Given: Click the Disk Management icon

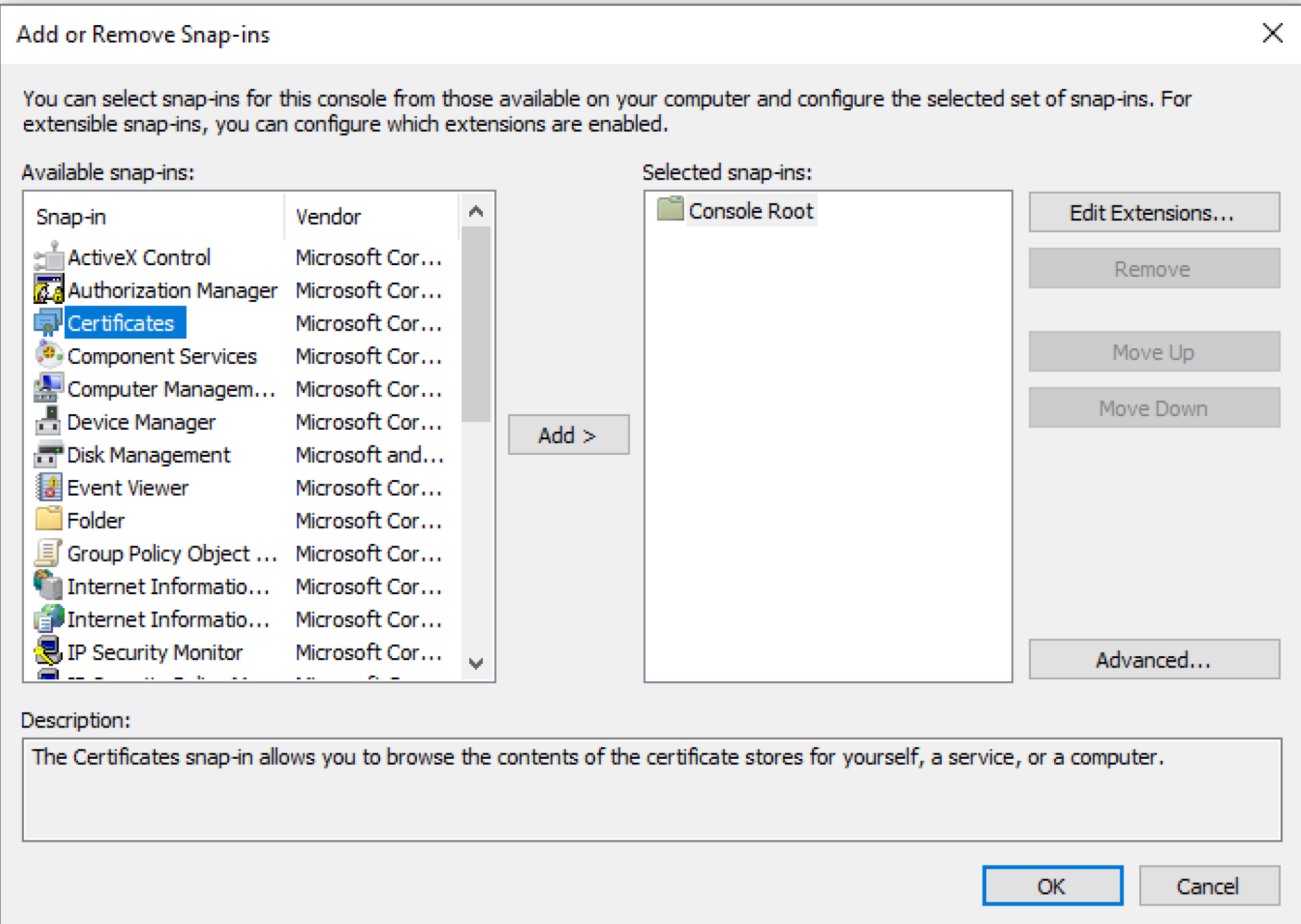Looking at the screenshot, I should coord(48,454).
